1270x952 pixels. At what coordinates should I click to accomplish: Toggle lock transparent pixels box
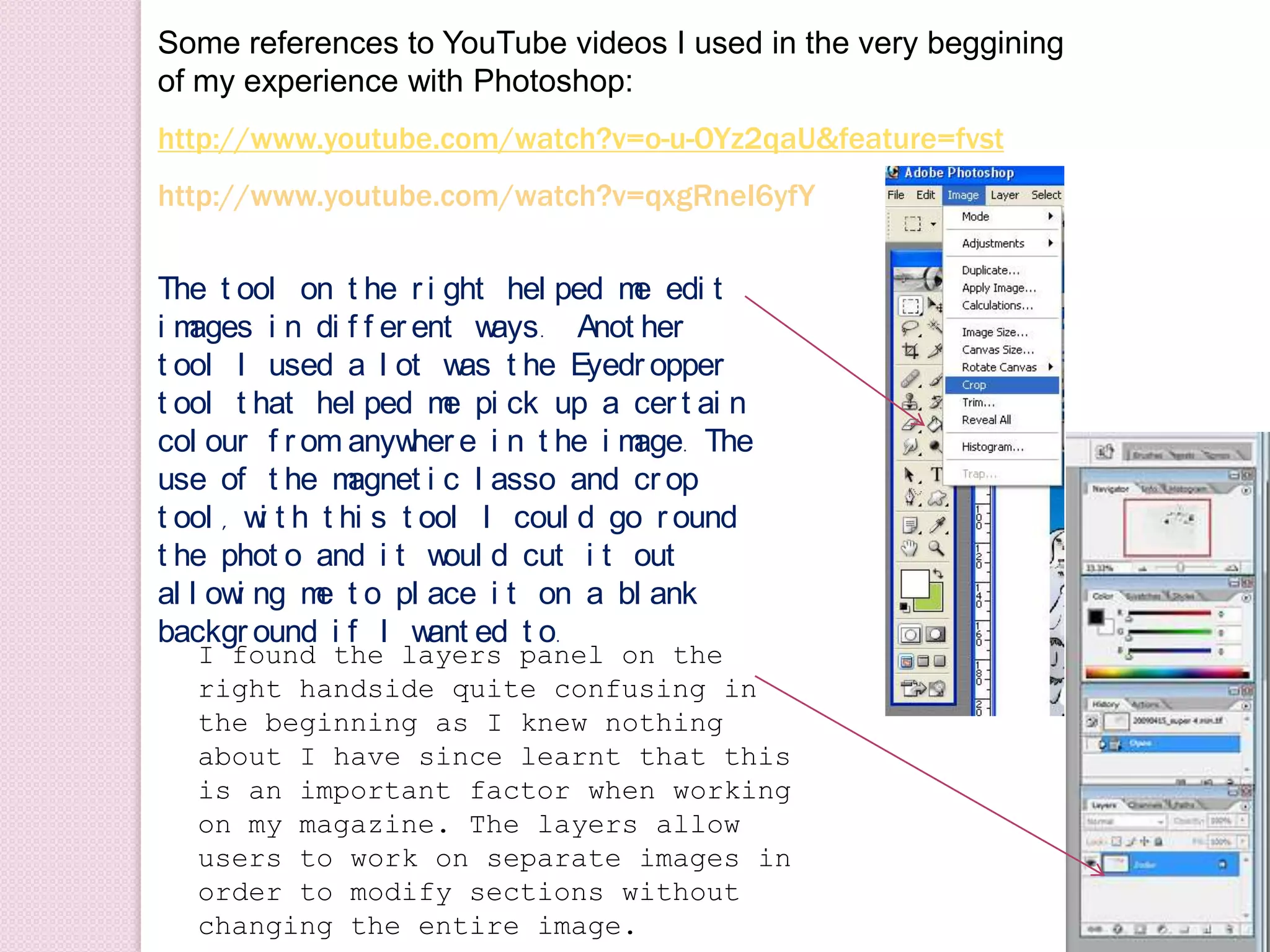1116,842
